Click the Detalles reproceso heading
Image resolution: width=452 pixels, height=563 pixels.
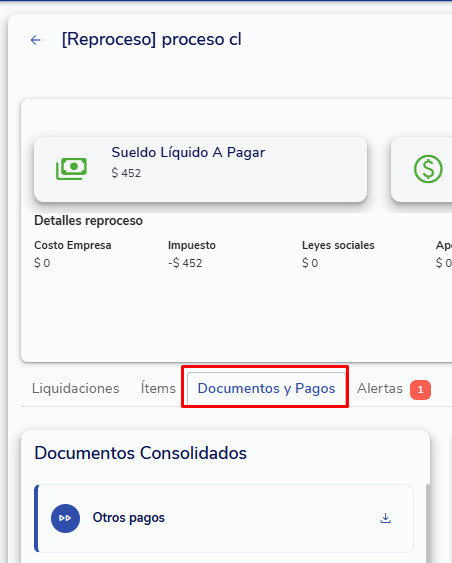click(88, 220)
